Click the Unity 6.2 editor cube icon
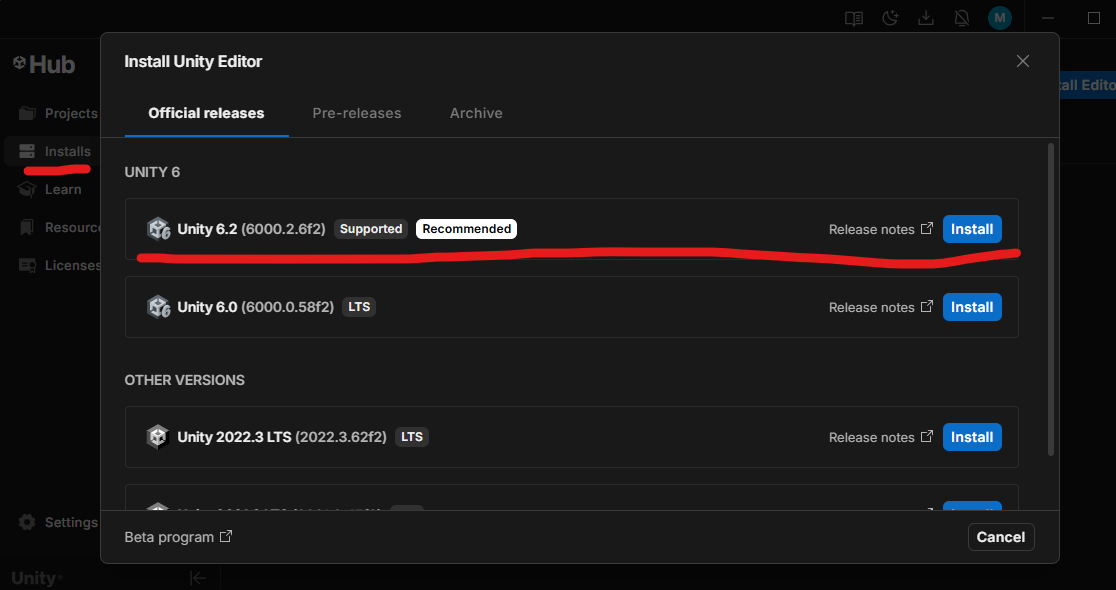1116x590 pixels. click(158, 229)
